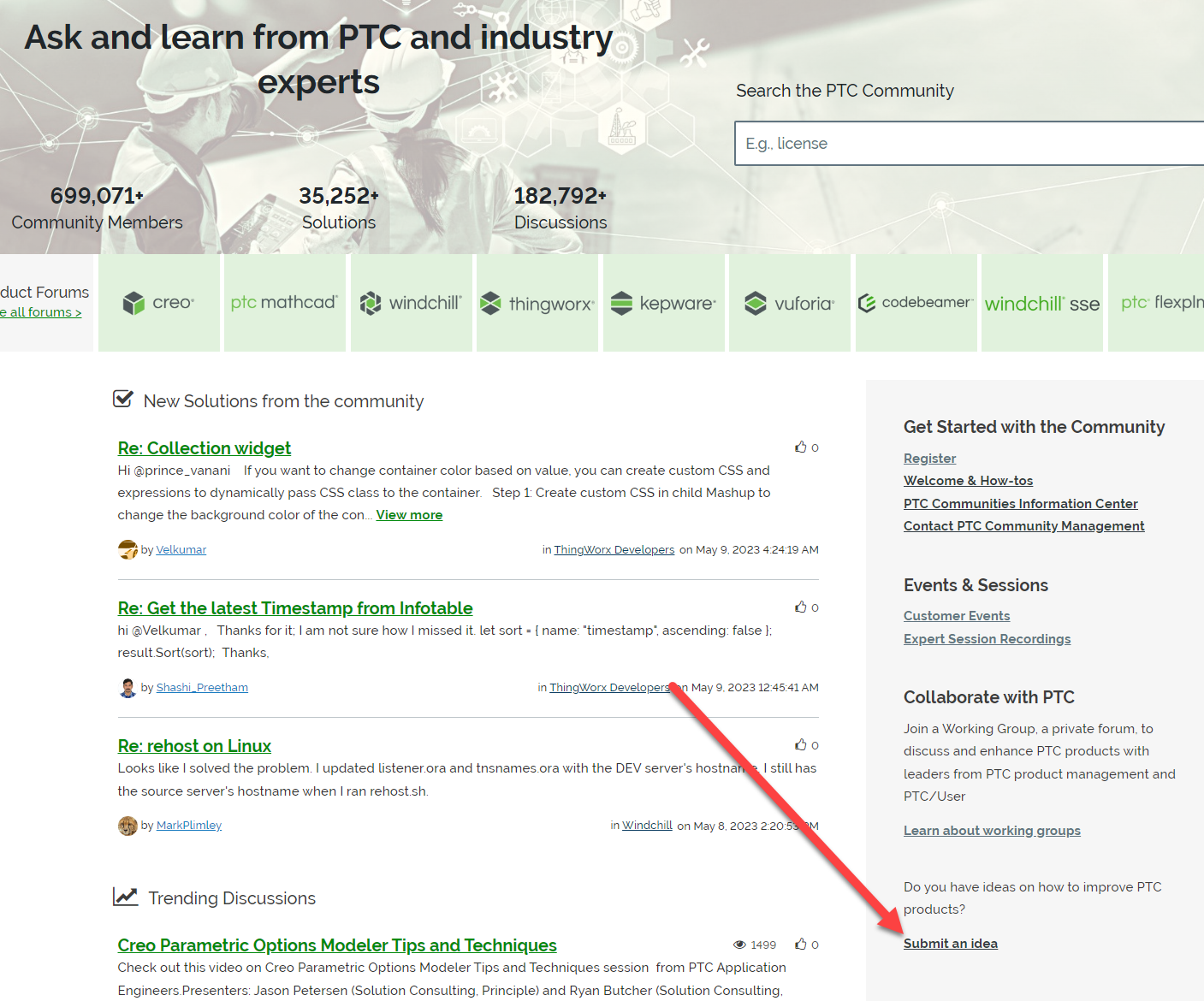
Task: Open Velkumar's avatar thumbnail
Action: (128, 549)
